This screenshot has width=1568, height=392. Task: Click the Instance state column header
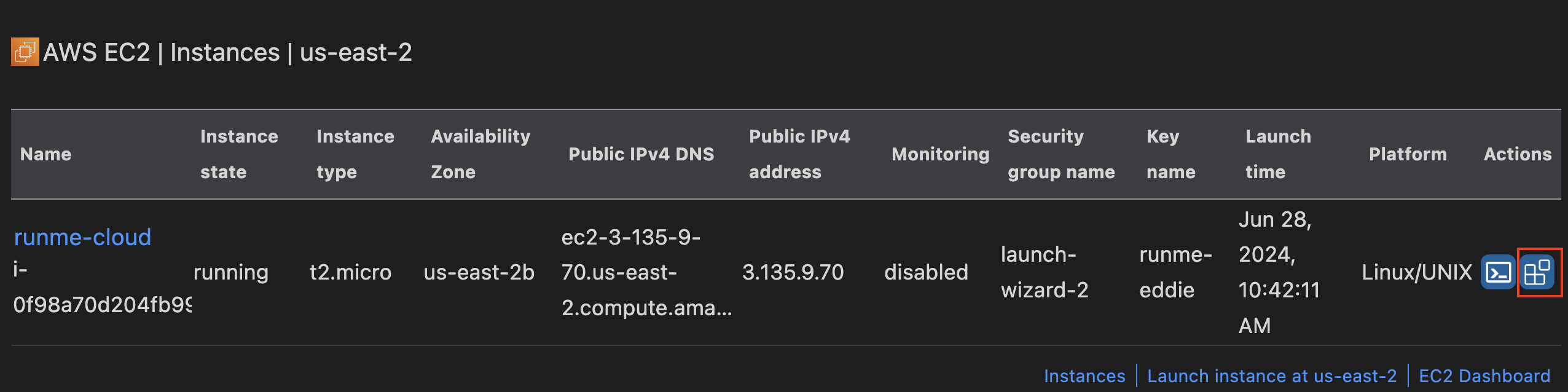coord(238,154)
